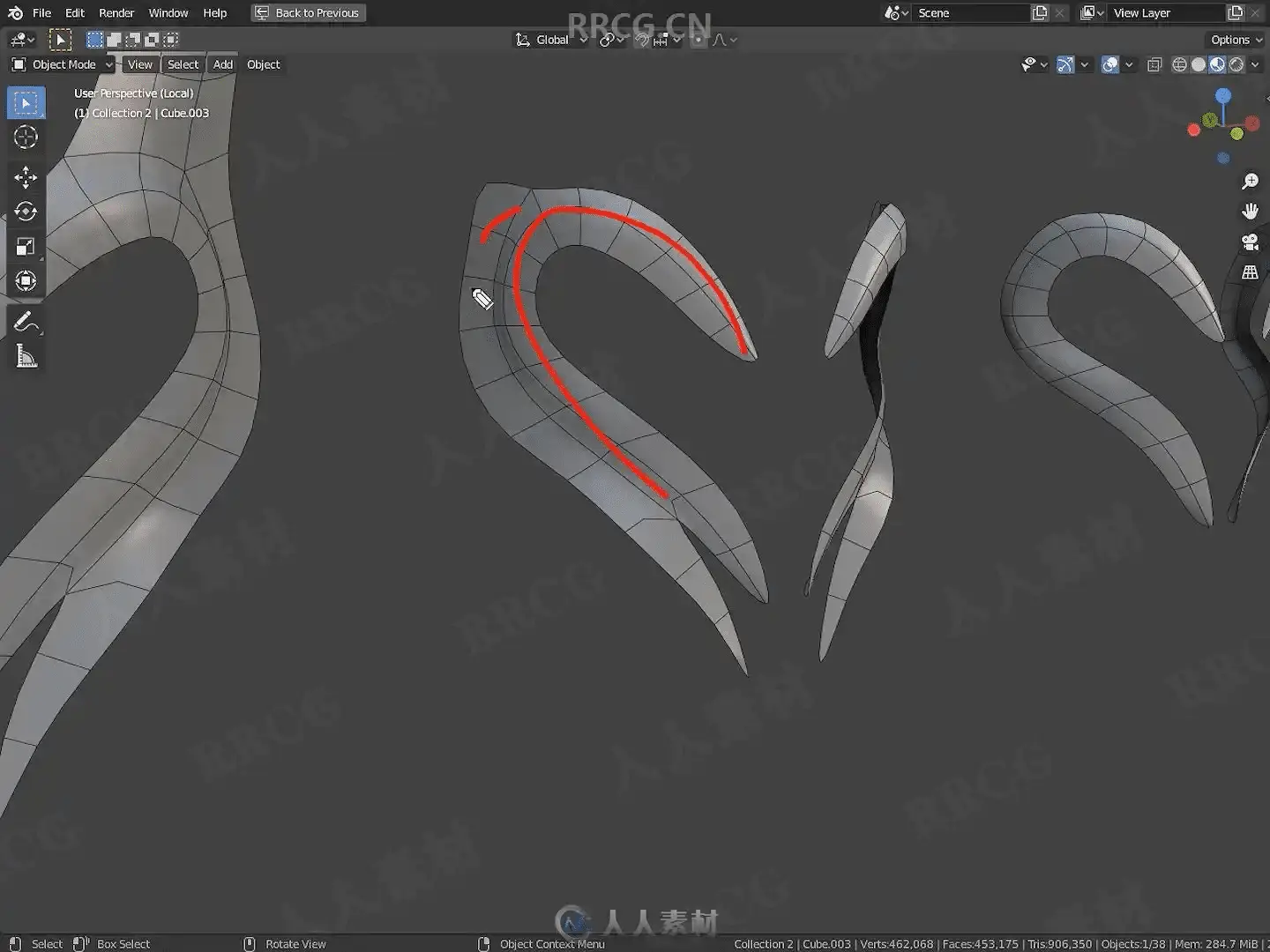Open the view layer browse dropdown
This screenshot has width=1270, height=952.
click(1092, 13)
